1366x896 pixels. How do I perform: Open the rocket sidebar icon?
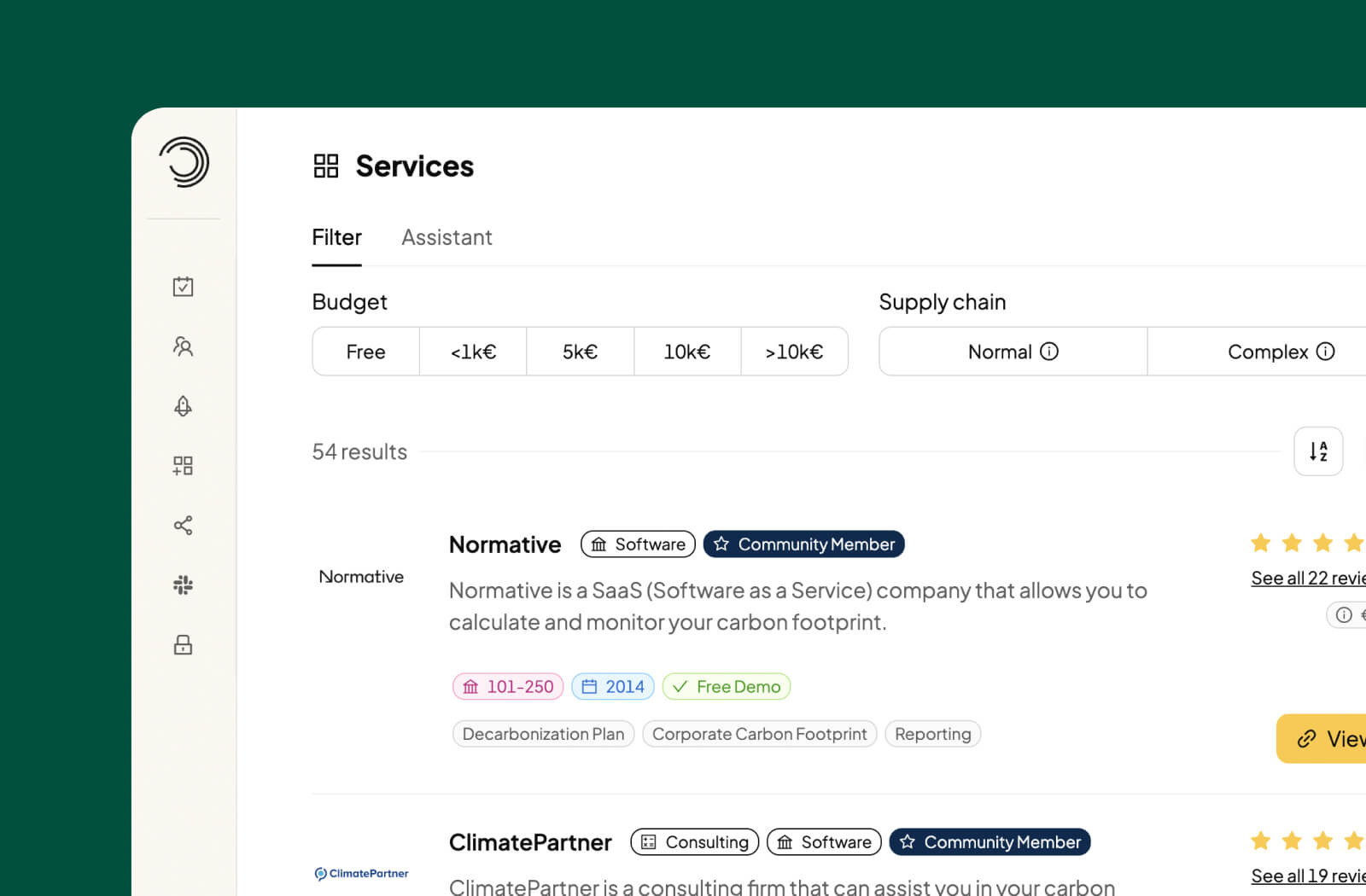tap(183, 406)
